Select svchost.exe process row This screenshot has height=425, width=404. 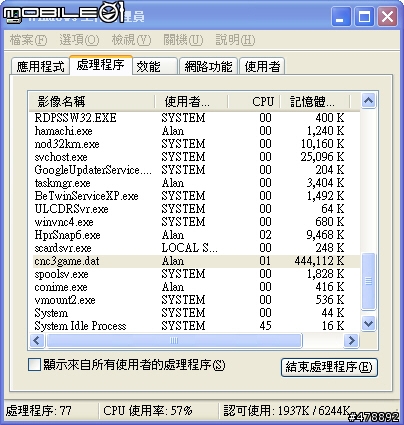click(x=194, y=157)
